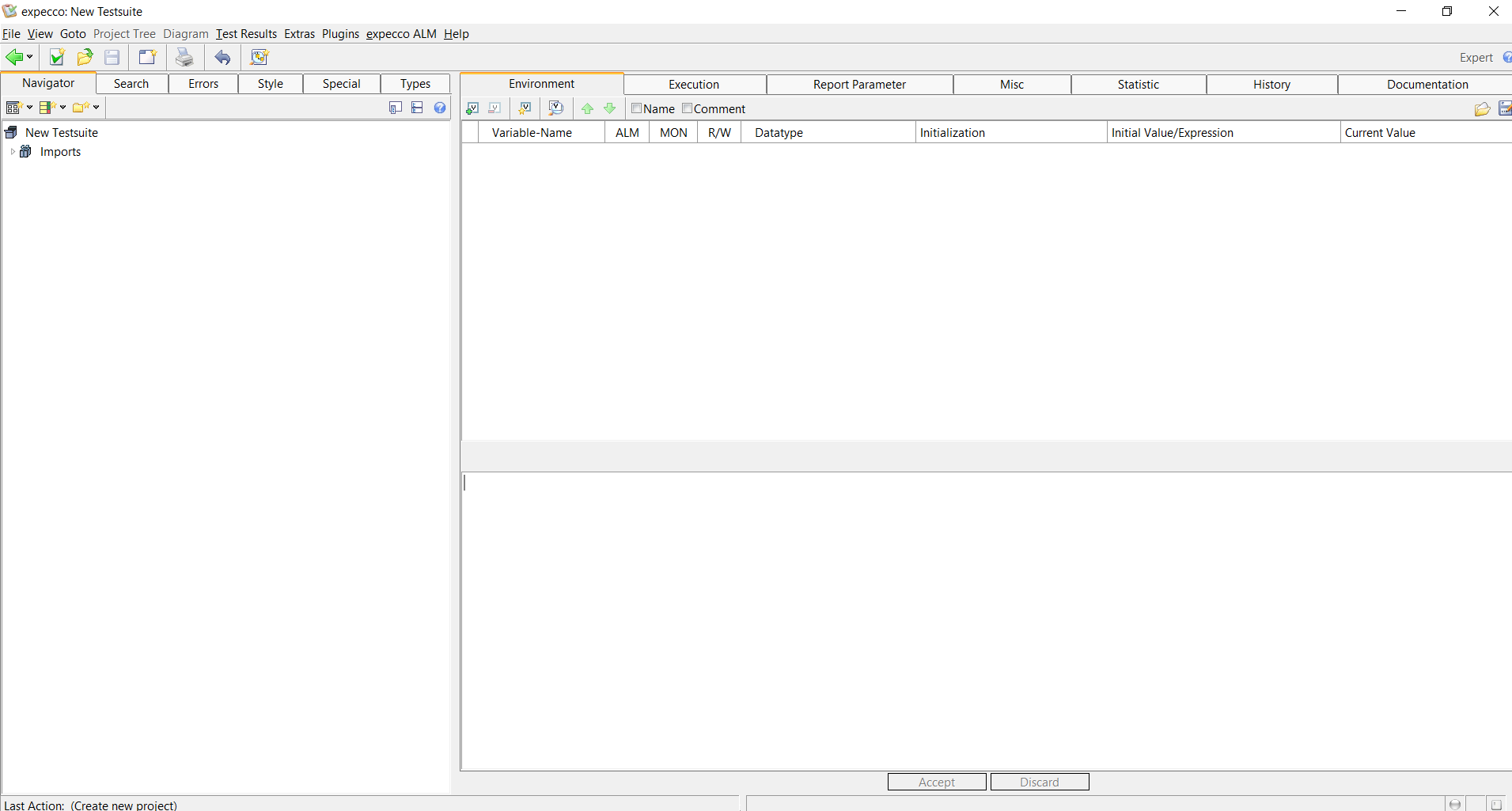Click the Expert mode label

point(1476,58)
